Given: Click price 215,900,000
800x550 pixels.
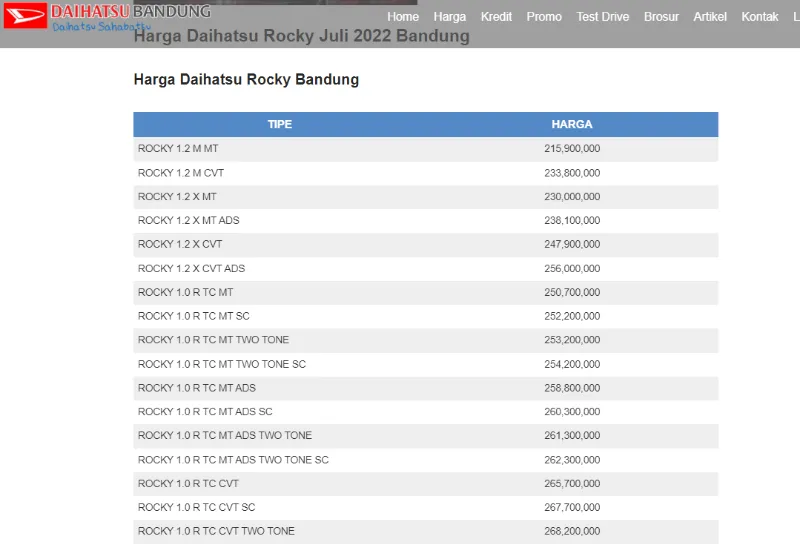Looking at the screenshot, I should [x=572, y=149].
